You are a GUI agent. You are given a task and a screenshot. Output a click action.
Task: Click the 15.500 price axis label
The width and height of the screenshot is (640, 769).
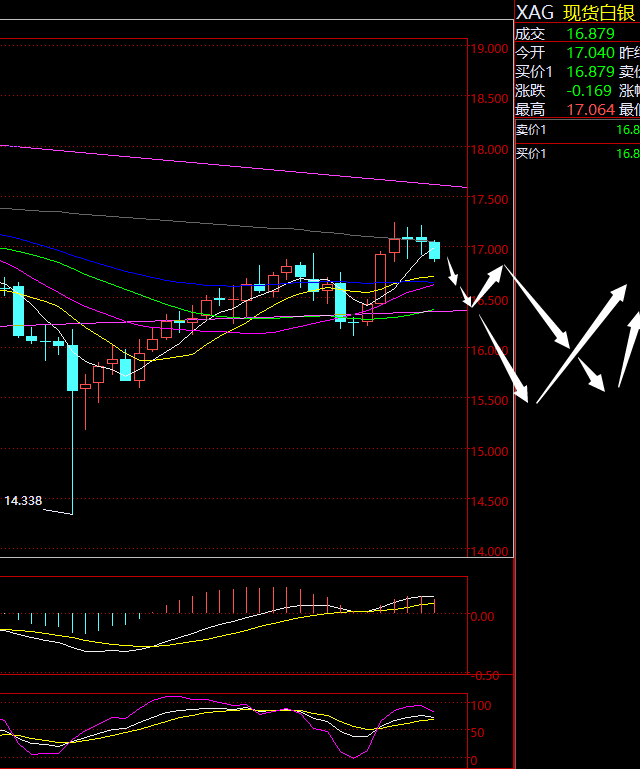click(x=489, y=400)
